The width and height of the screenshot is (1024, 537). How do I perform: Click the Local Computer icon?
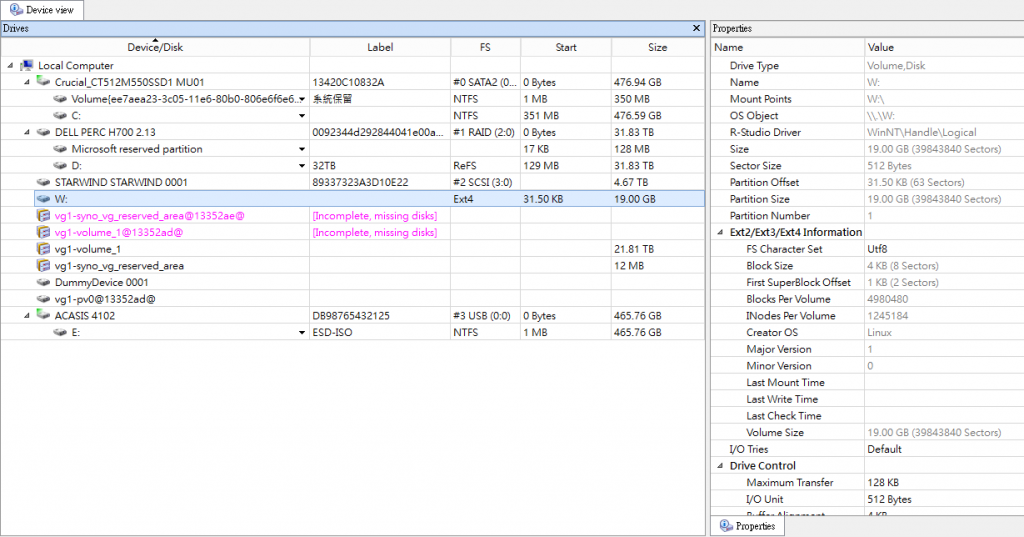tap(27, 65)
